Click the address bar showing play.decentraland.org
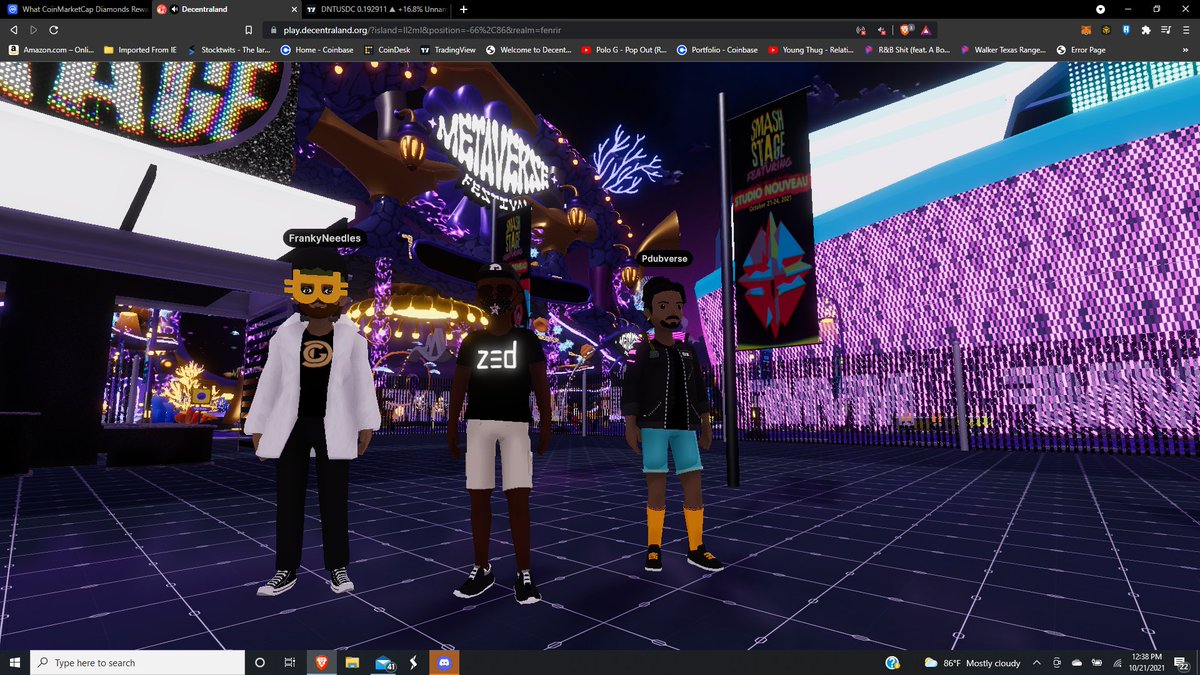 click(x=560, y=30)
